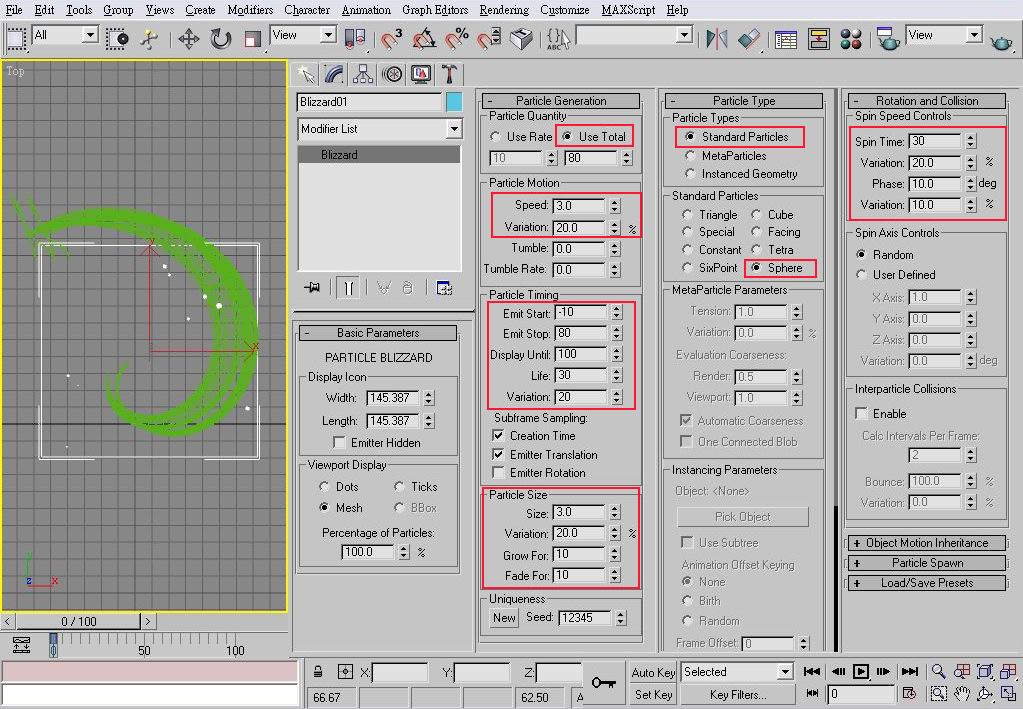Choose Instanced Geometry particle type
The width and height of the screenshot is (1023, 709).
(x=690, y=173)
